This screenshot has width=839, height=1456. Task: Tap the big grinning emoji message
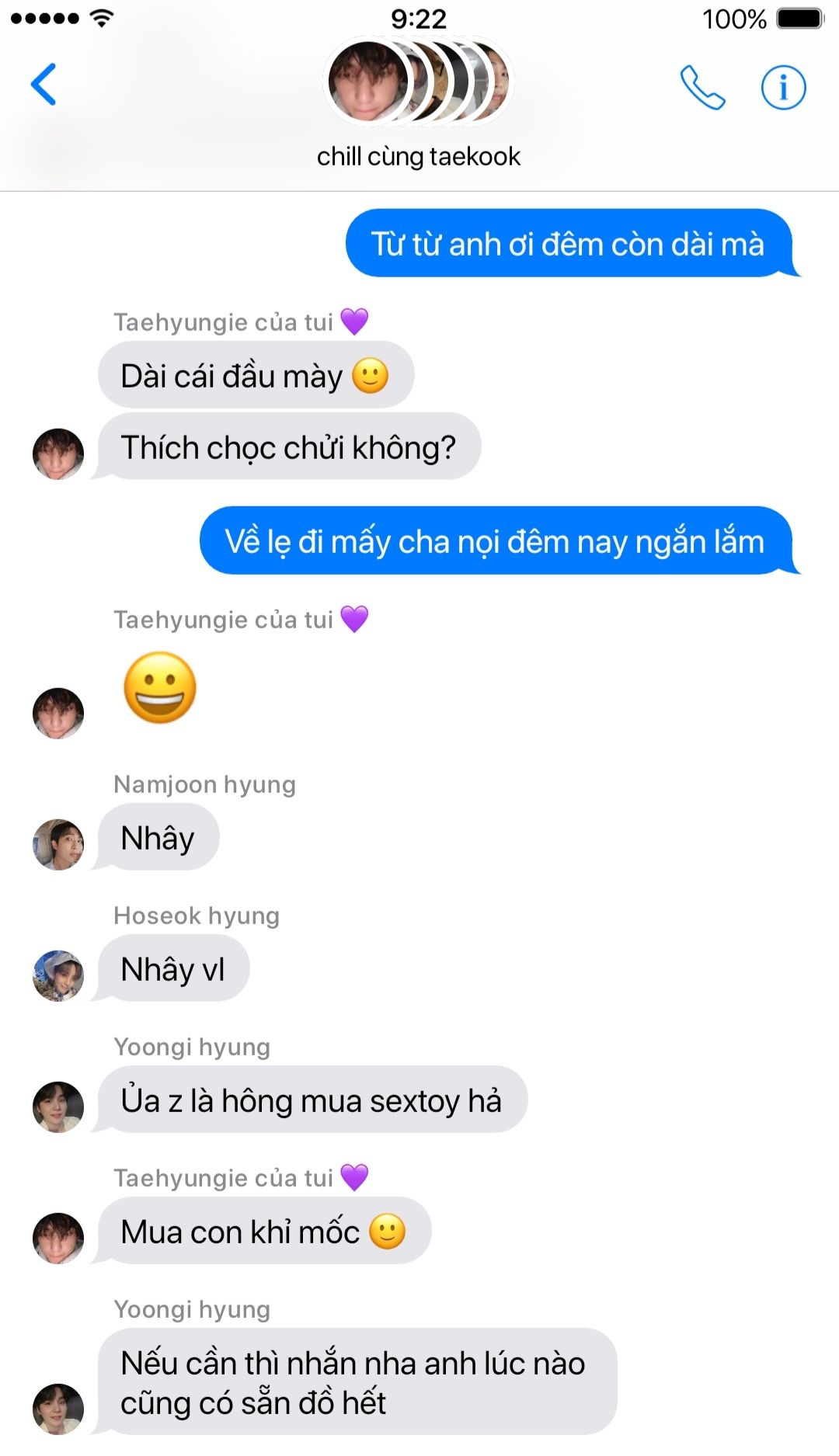click(160, 688)
